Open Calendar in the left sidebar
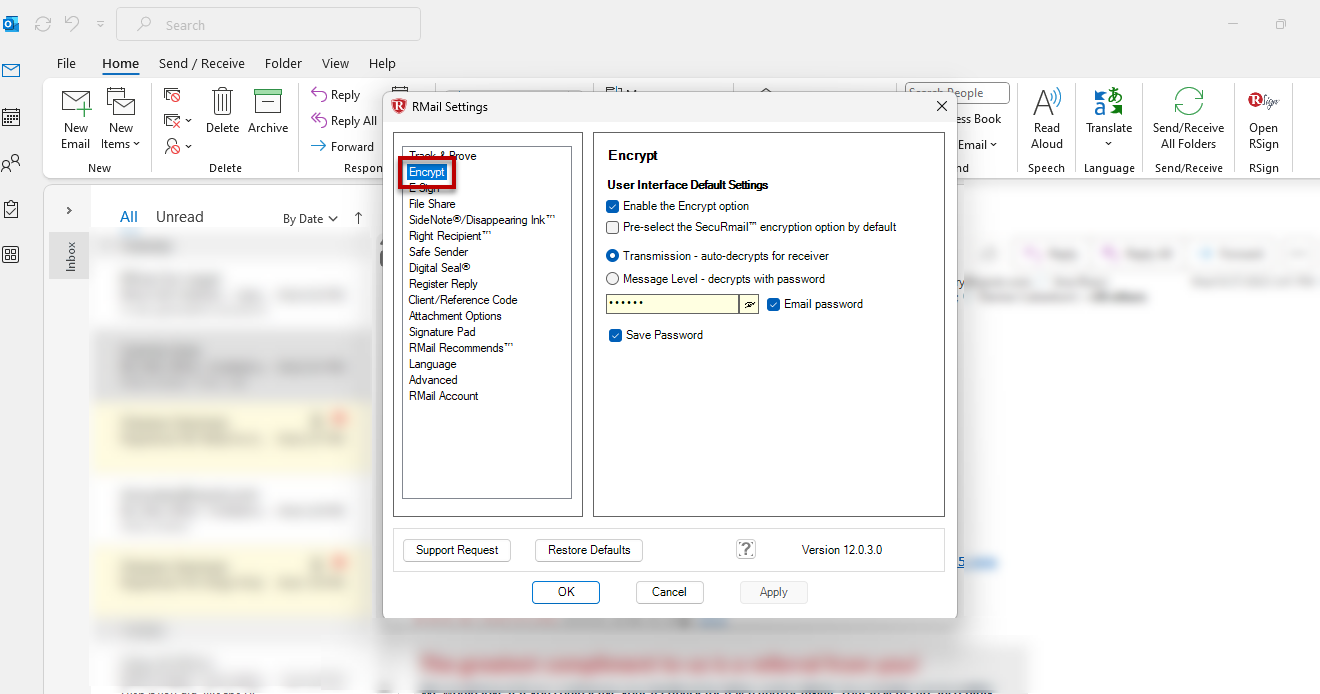The width and height of the screenshot is (1320, 694). (11, 117)
